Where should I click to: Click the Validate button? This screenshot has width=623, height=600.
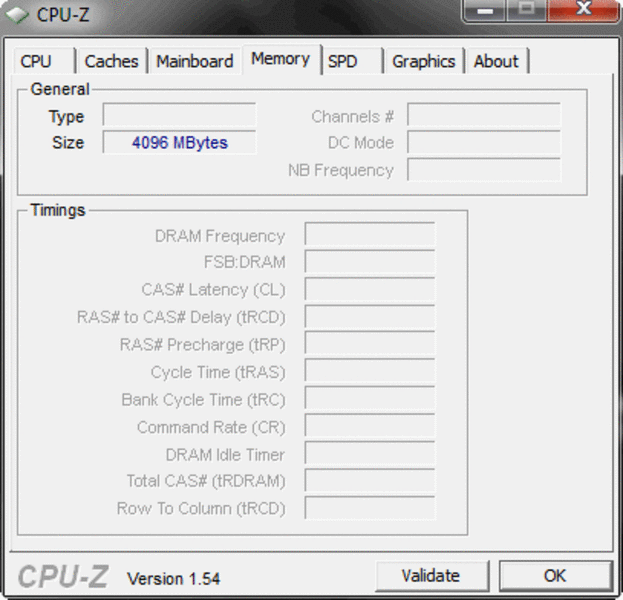point(431,576)
